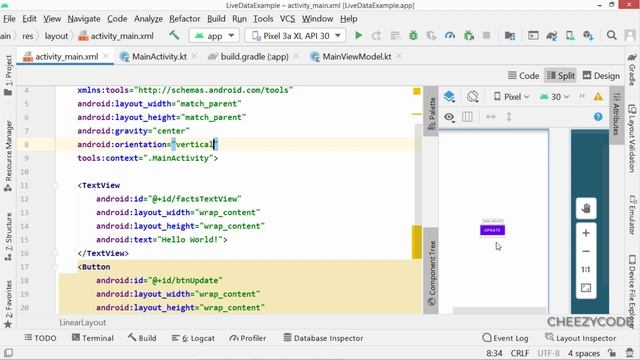Viewport: 640px width, 360px height.
Task: Switch editor to Code view
Action: coord(523,76)
